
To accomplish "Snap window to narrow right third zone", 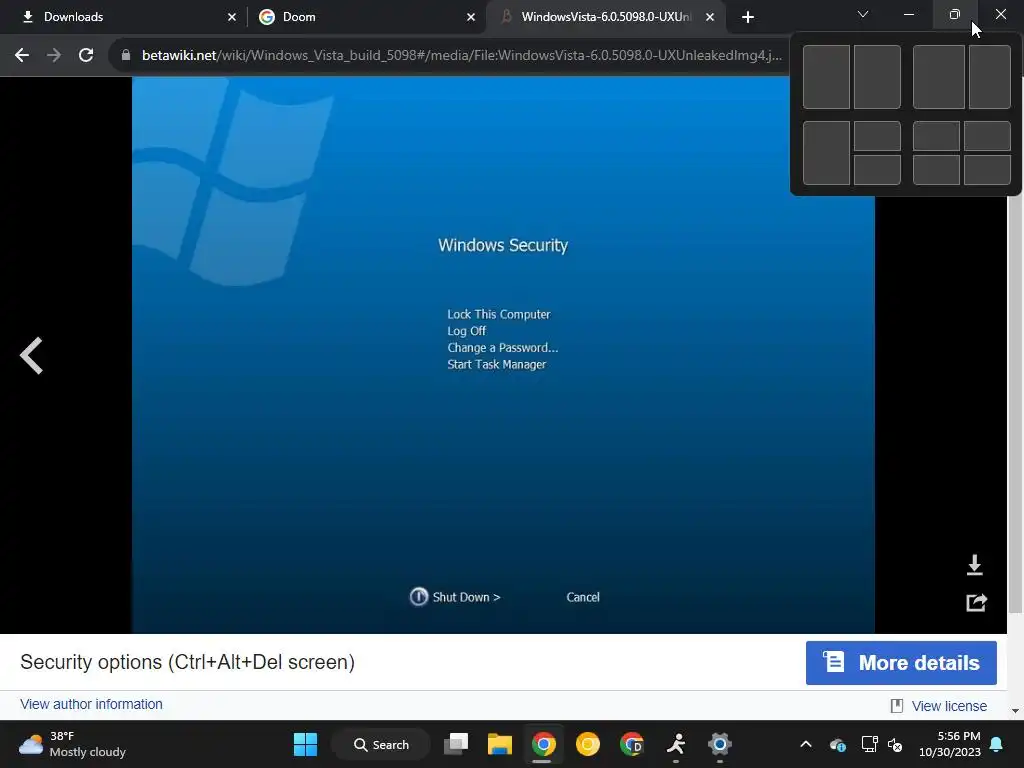I will (x=989, y=77).
